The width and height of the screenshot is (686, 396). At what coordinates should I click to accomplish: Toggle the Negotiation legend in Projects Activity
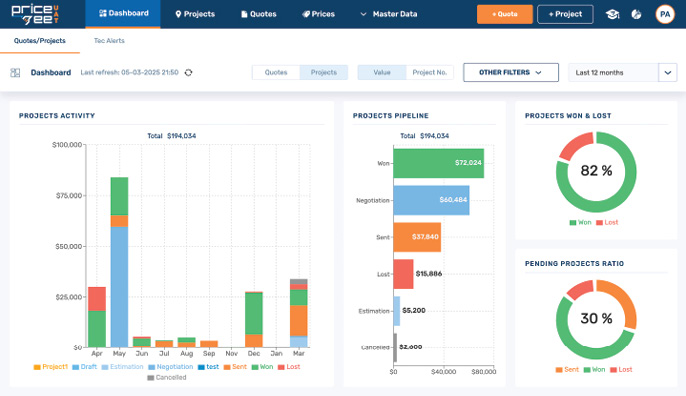click(171, 367)
